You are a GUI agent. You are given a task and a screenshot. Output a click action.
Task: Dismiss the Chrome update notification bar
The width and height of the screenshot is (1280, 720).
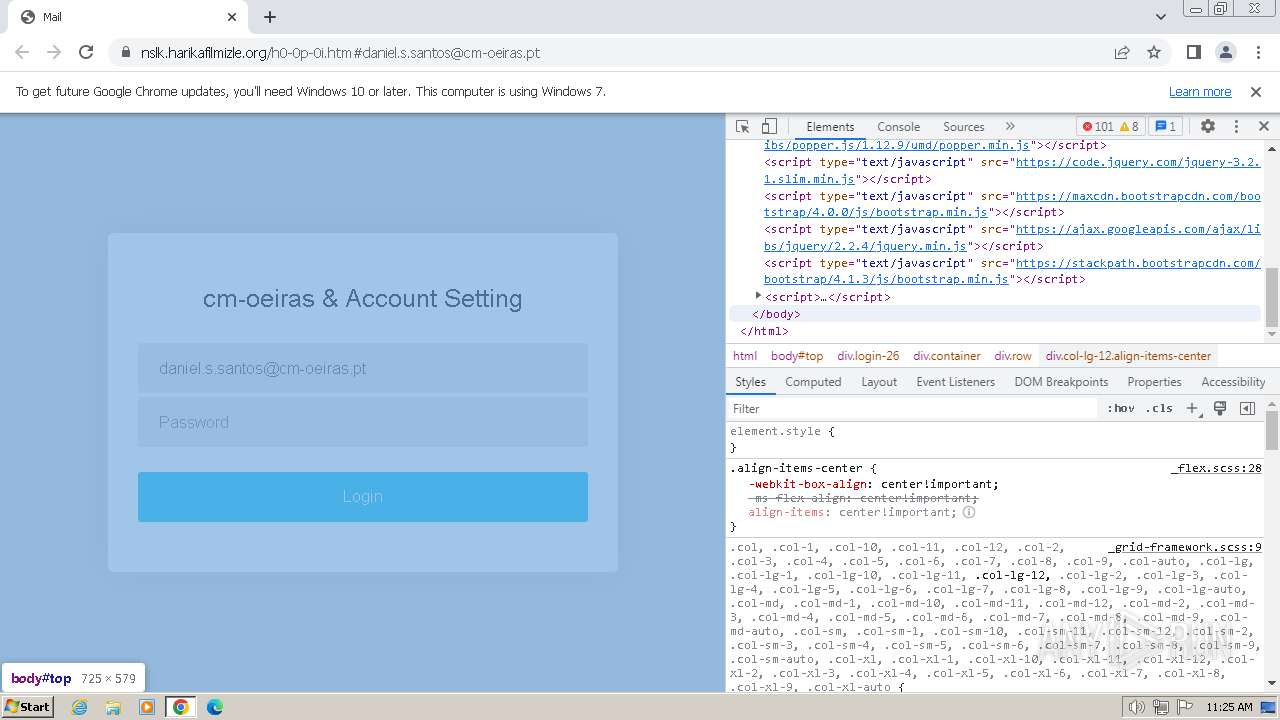click(x=1256, y=91)
